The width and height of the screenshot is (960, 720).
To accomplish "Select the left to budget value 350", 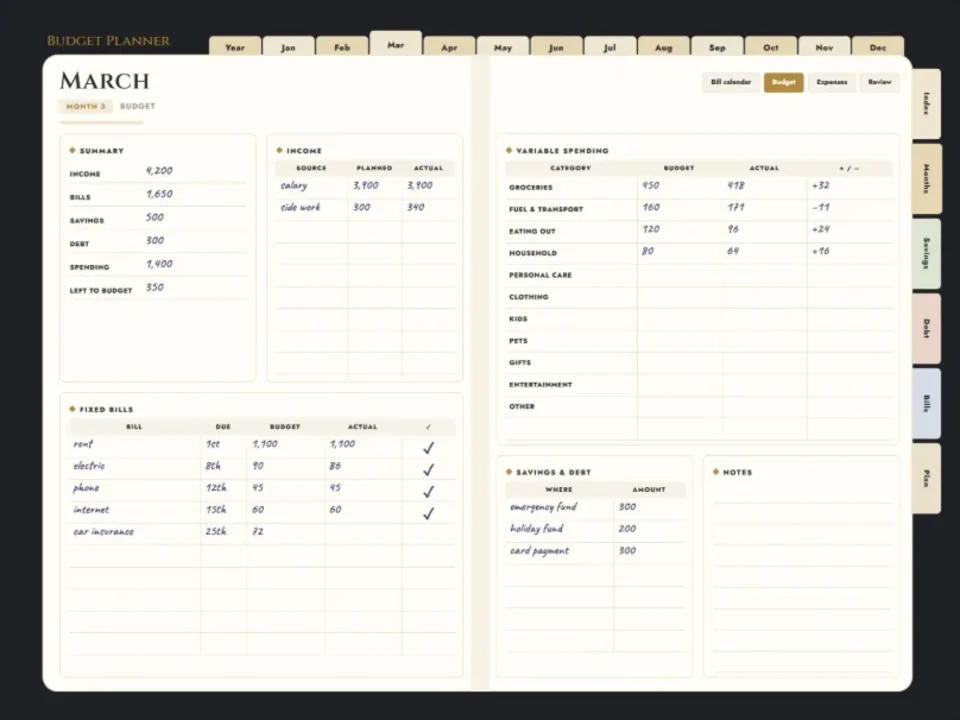I will 155,287.
